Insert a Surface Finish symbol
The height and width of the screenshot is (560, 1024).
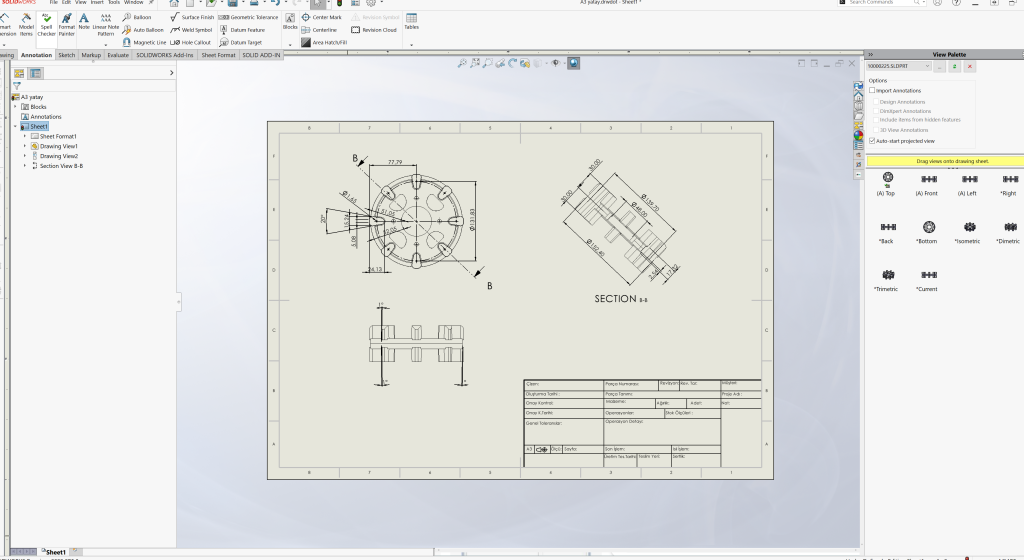(x=190, y=17)
